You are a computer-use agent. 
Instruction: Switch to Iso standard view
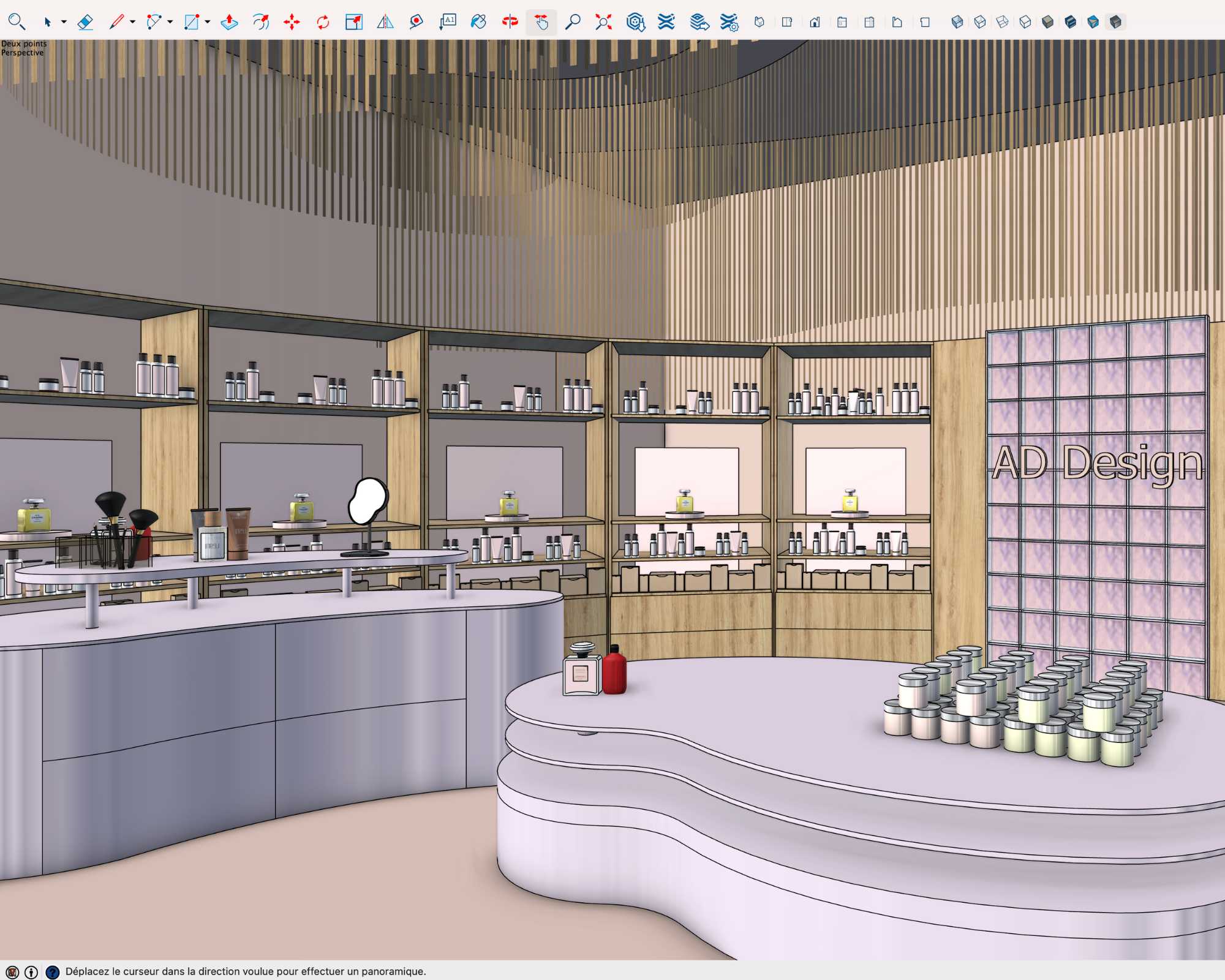tap(759, 23)
